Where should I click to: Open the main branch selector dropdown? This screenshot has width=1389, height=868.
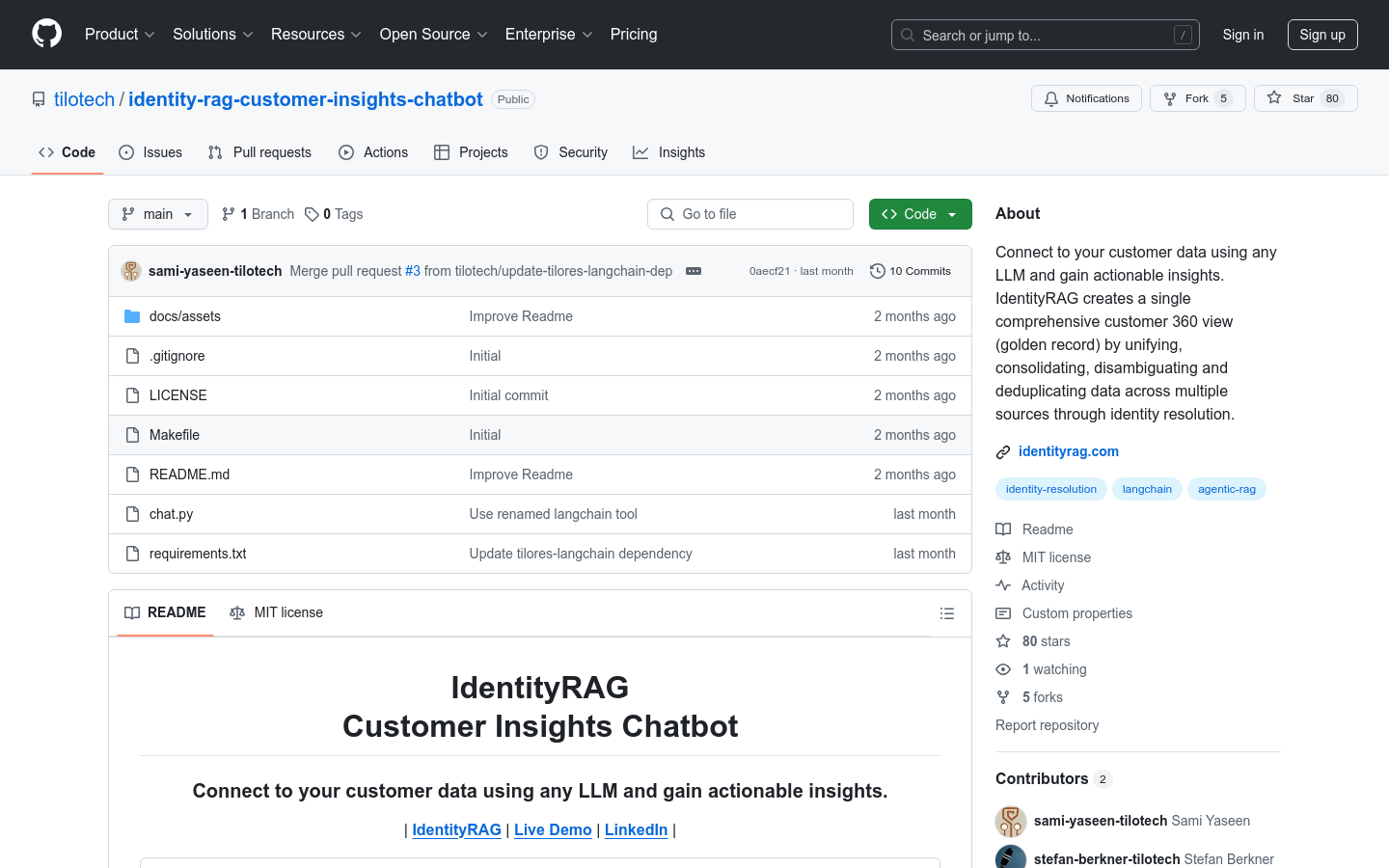pos(158,214)
